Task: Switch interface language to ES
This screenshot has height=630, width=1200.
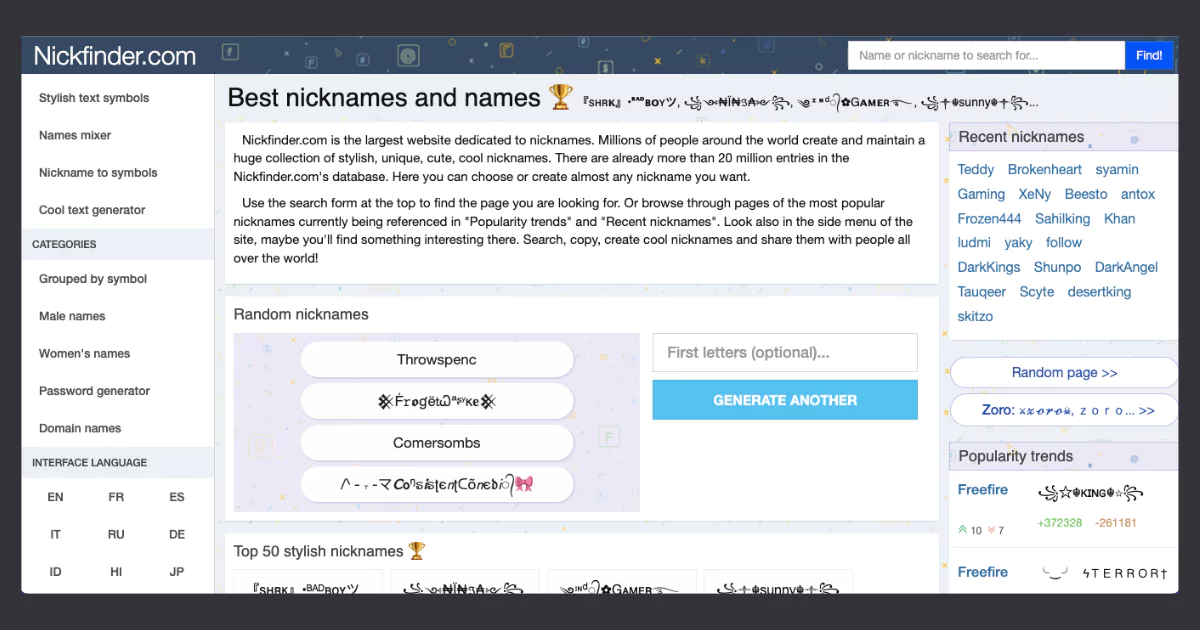Action: click(177, 497)
